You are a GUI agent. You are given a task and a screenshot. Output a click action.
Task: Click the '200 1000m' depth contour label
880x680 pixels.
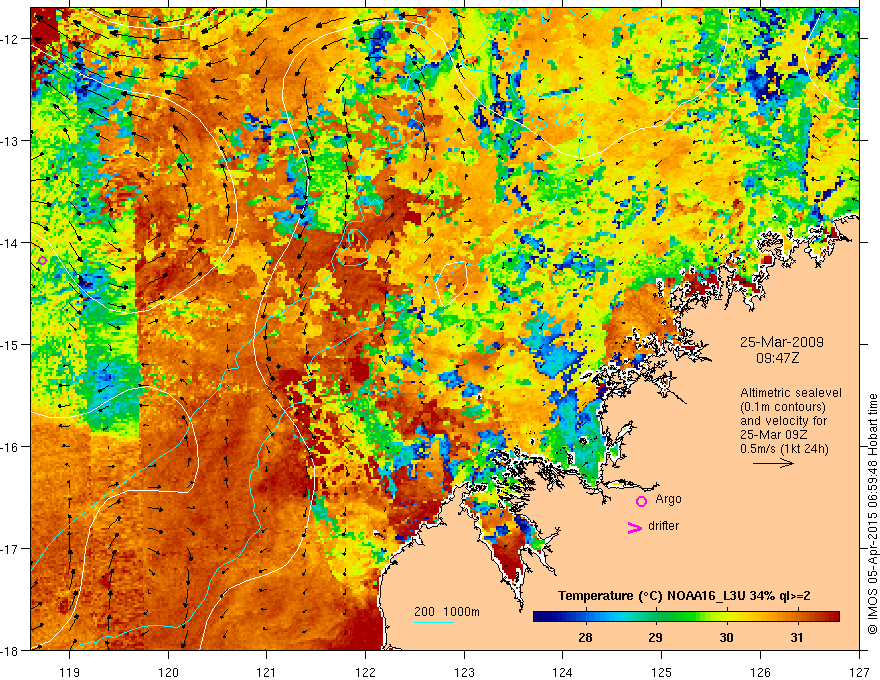click(x=447, y=612)
